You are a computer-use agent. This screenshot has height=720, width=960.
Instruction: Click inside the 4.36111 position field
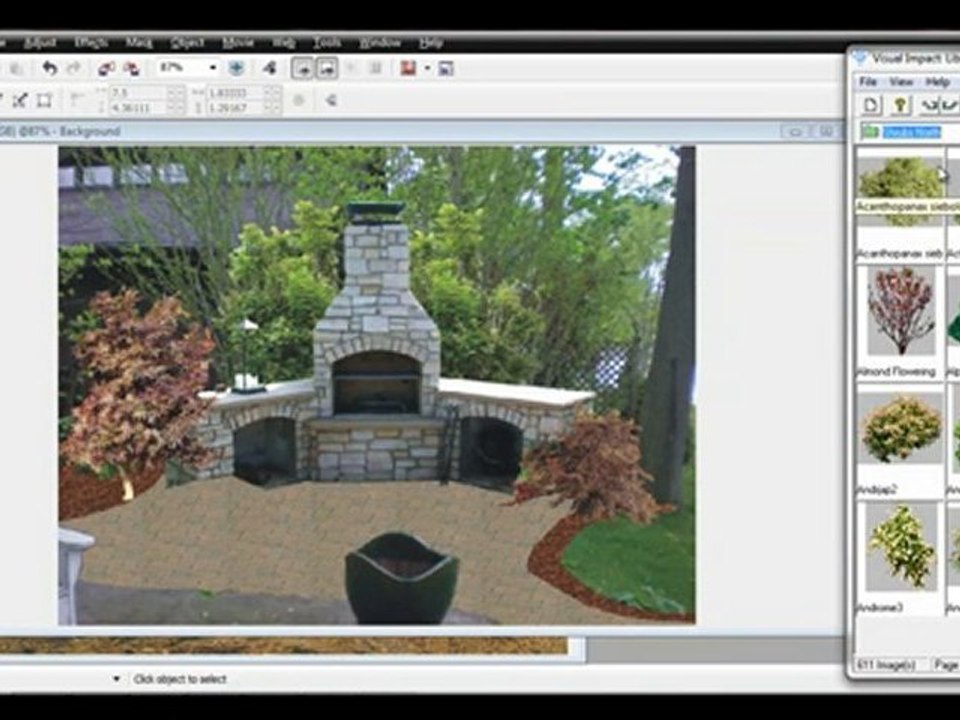pos(139,108)
